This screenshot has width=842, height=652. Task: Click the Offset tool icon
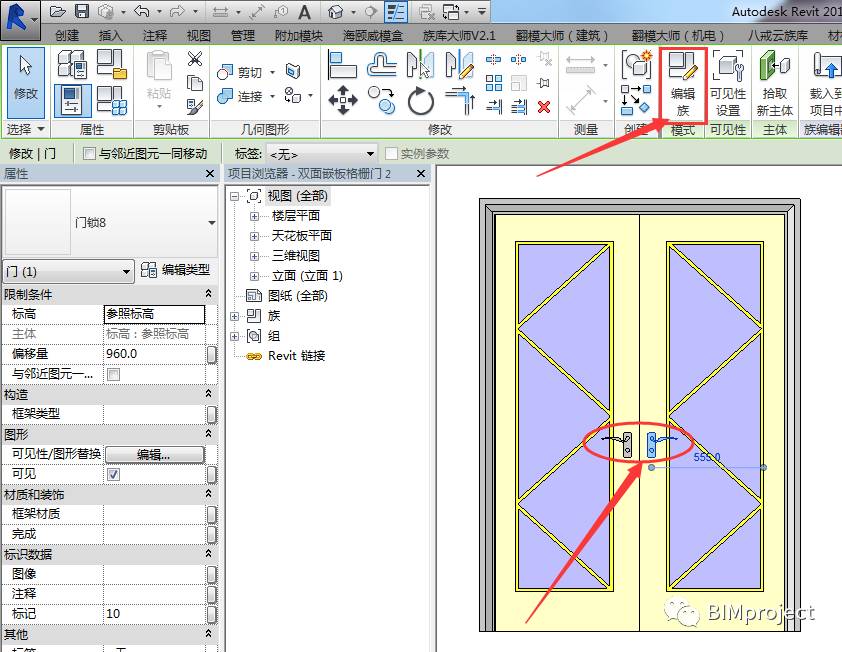click(382, 64)
